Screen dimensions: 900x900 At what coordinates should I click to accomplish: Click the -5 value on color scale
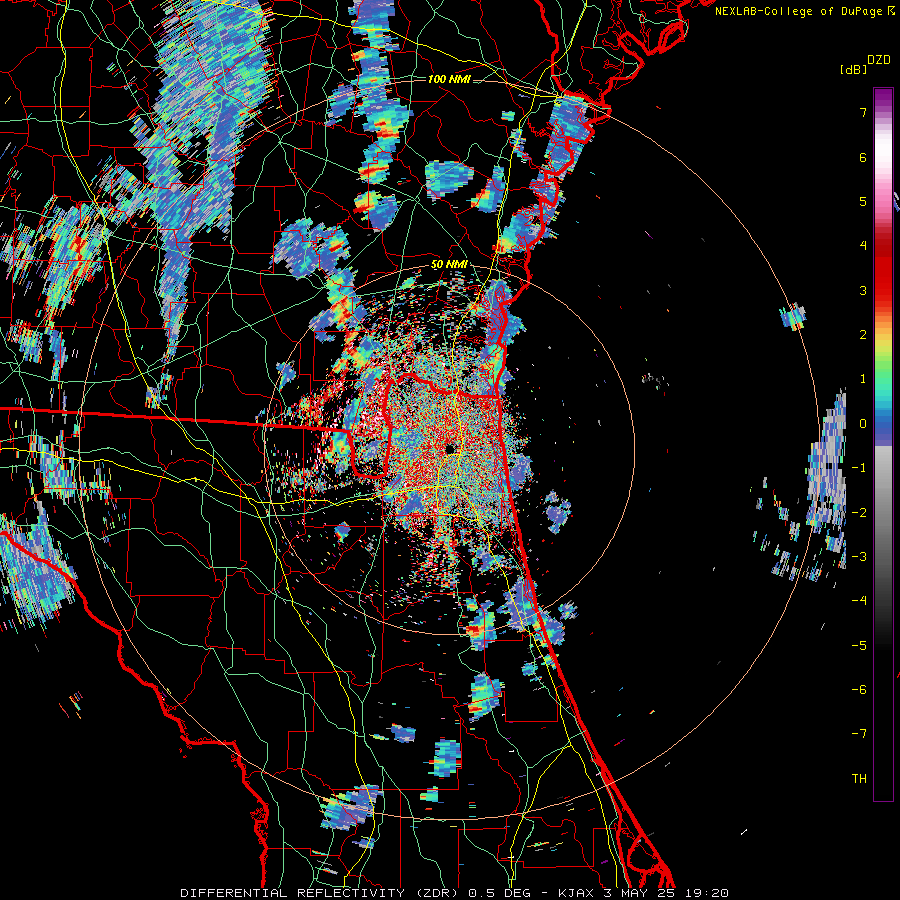pyautogui.click(x=859, y=646)
